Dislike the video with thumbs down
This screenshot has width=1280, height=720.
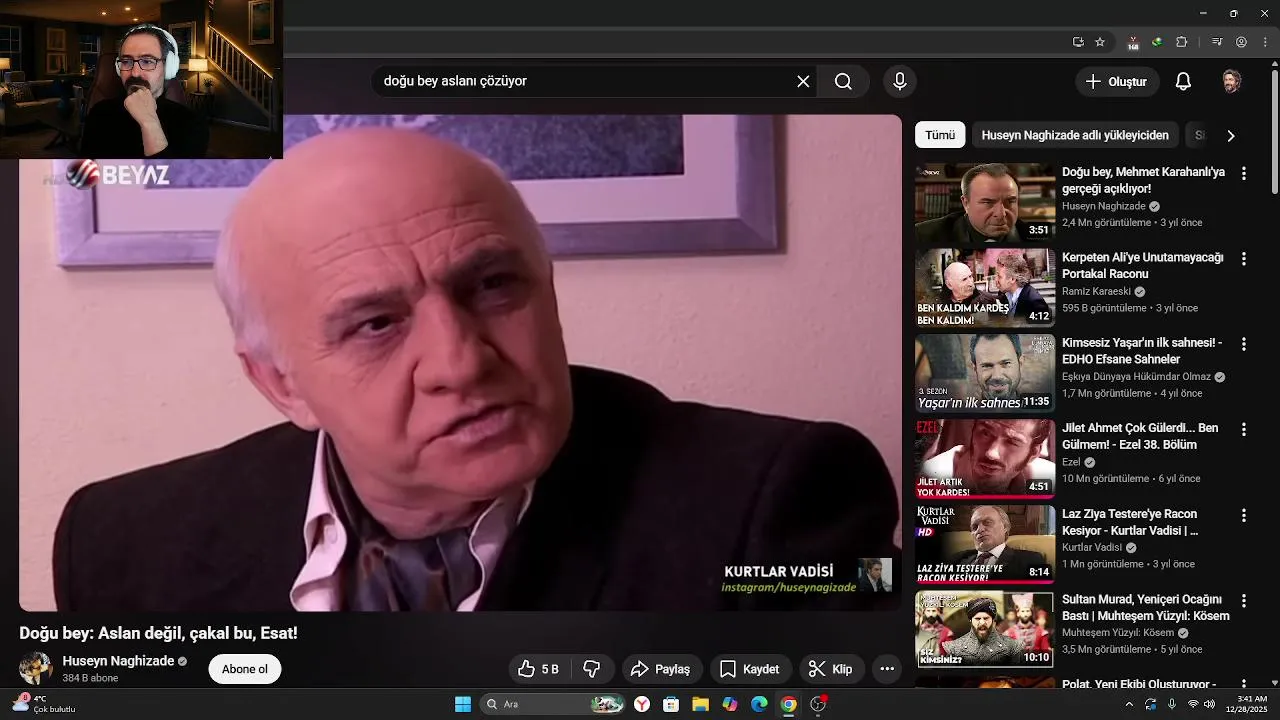(591, 669)
